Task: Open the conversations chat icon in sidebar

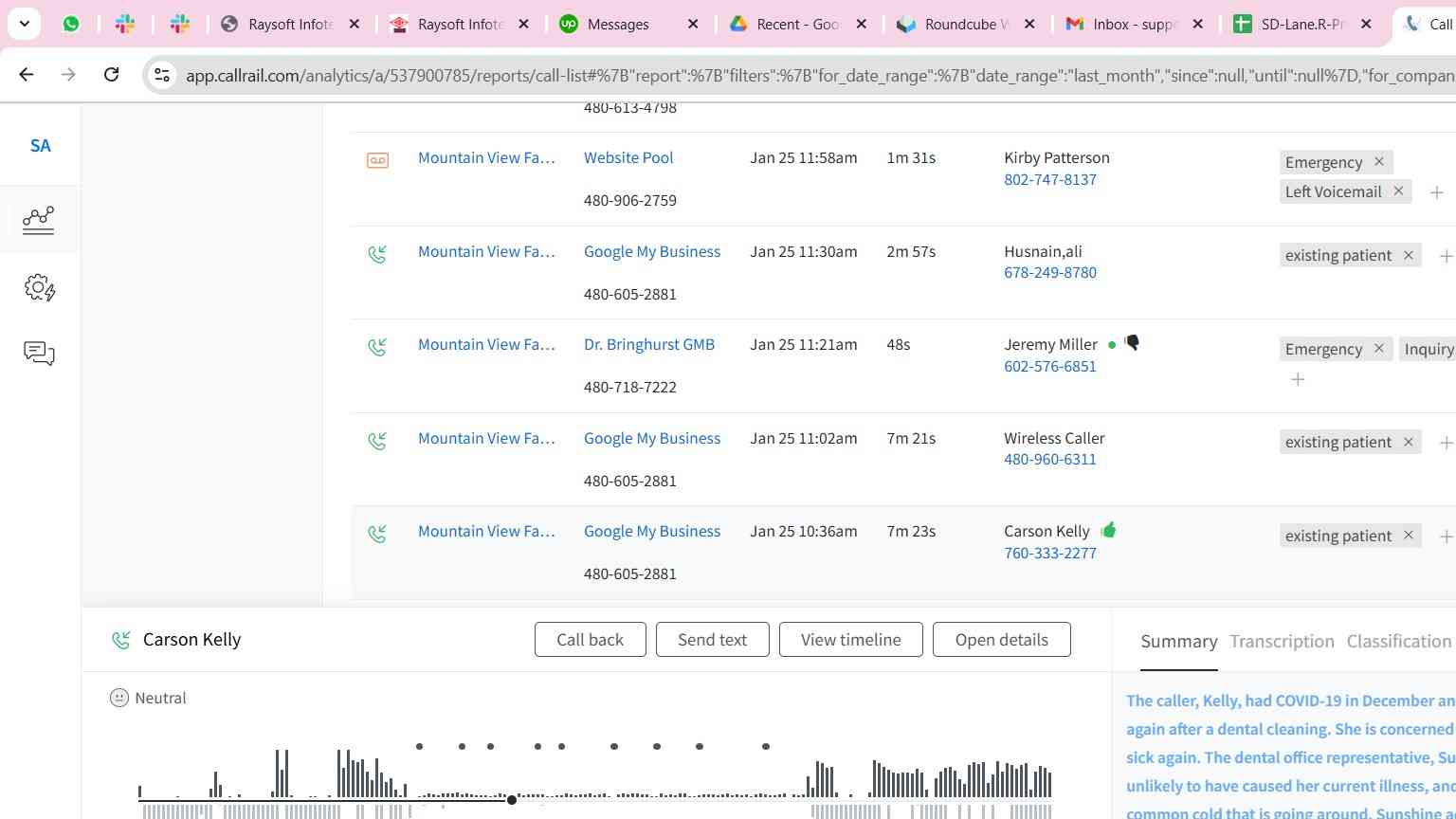Action: [39, 354]
